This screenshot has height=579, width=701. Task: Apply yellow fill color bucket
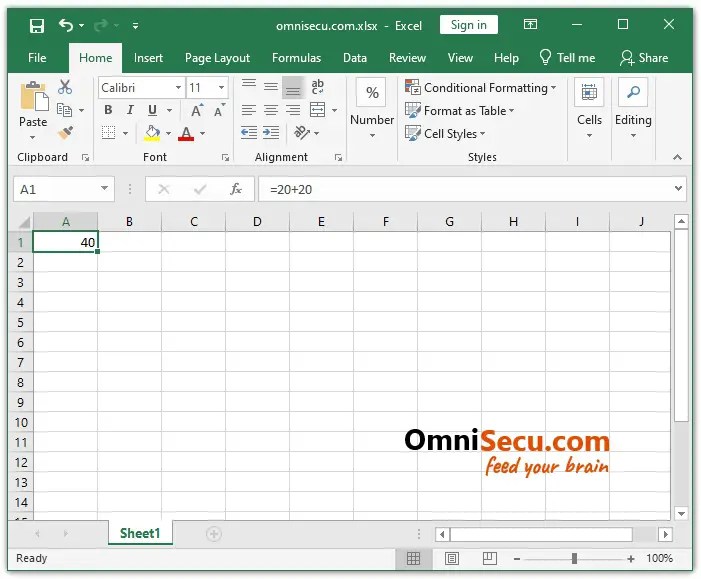pyautogui.click(x=152, y=133)
